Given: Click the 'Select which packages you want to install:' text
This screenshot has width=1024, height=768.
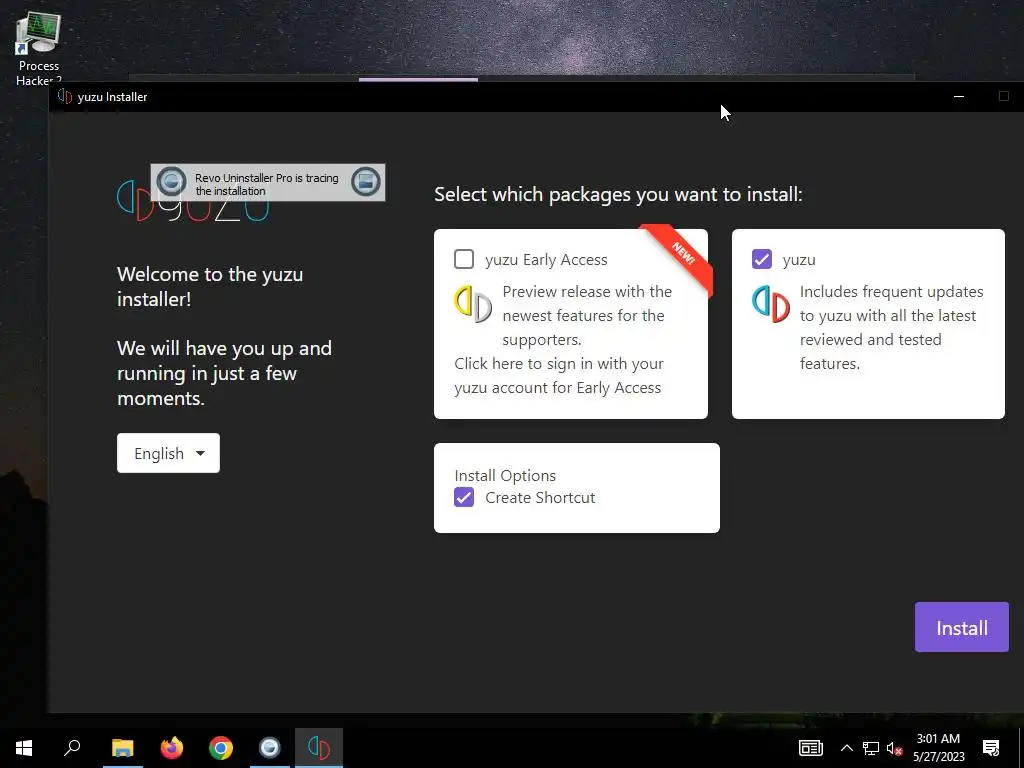Looking at the screenshot, I should [x=618, y=195].
